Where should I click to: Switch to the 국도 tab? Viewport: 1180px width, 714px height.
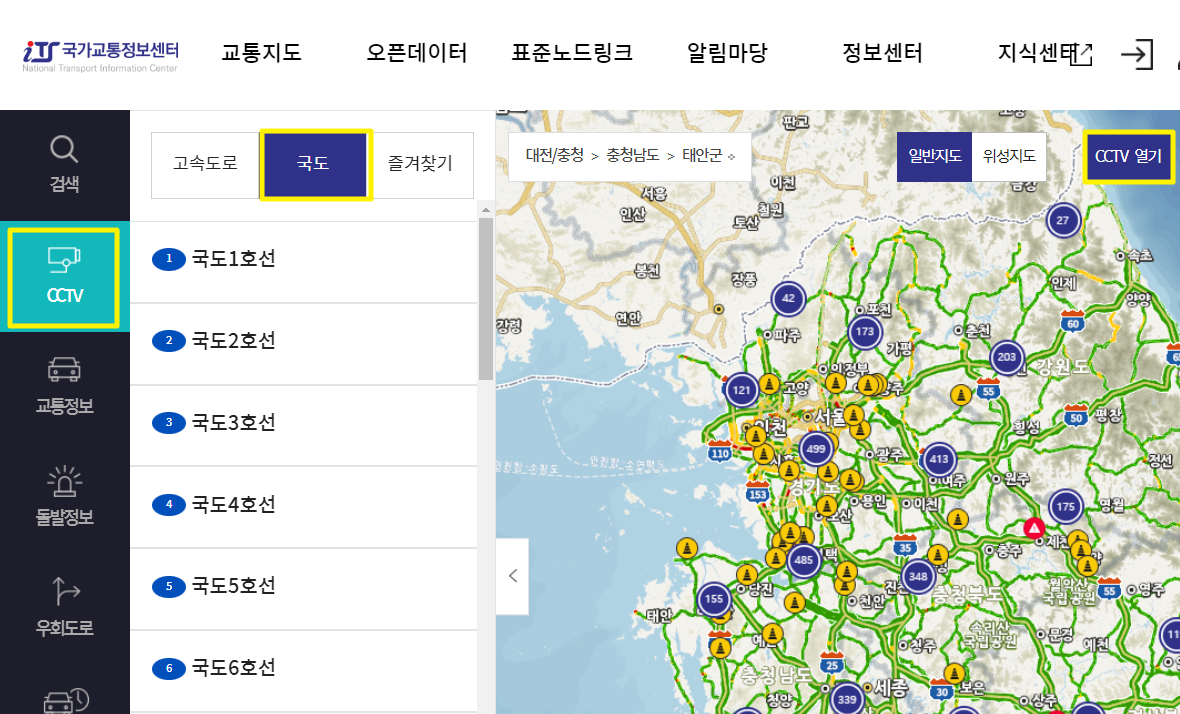(x=315, y=165)
